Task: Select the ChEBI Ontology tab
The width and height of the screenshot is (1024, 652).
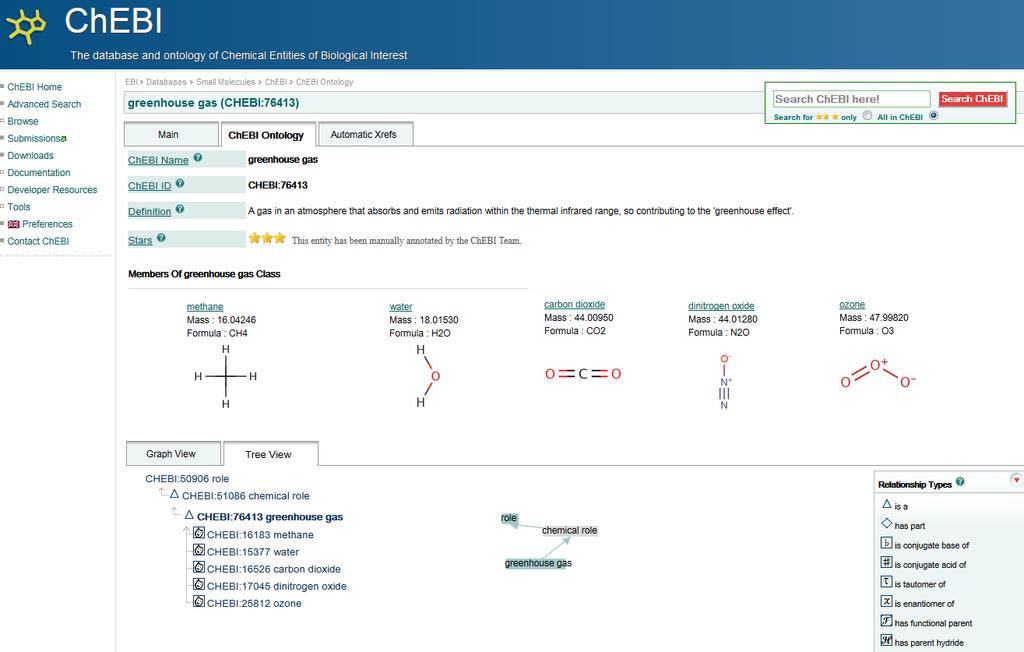Action: (266, 135)
